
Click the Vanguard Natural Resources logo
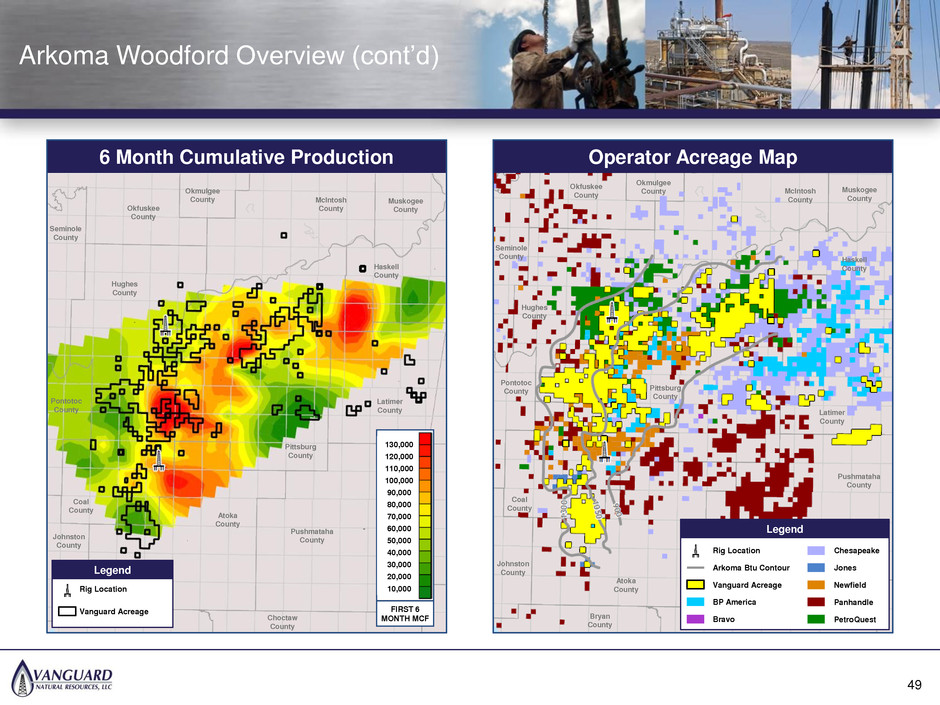point(62,675)
